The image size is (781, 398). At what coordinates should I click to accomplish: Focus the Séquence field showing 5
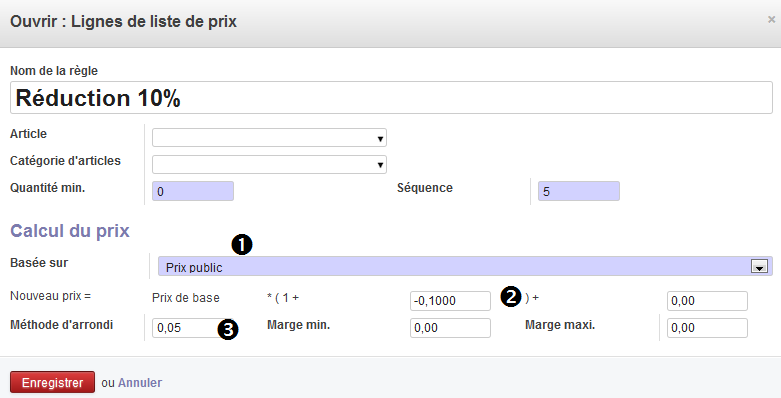coord(579,191)
